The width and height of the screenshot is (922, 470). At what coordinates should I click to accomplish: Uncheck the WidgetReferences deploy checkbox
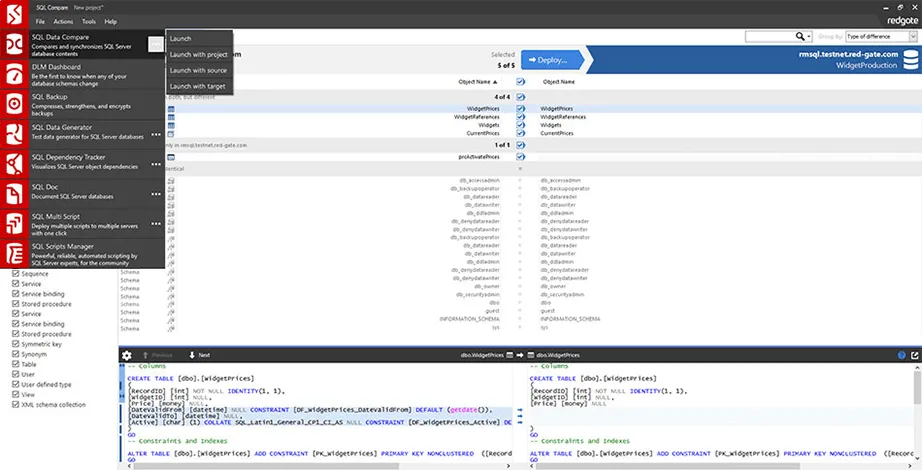pos(520,117)
